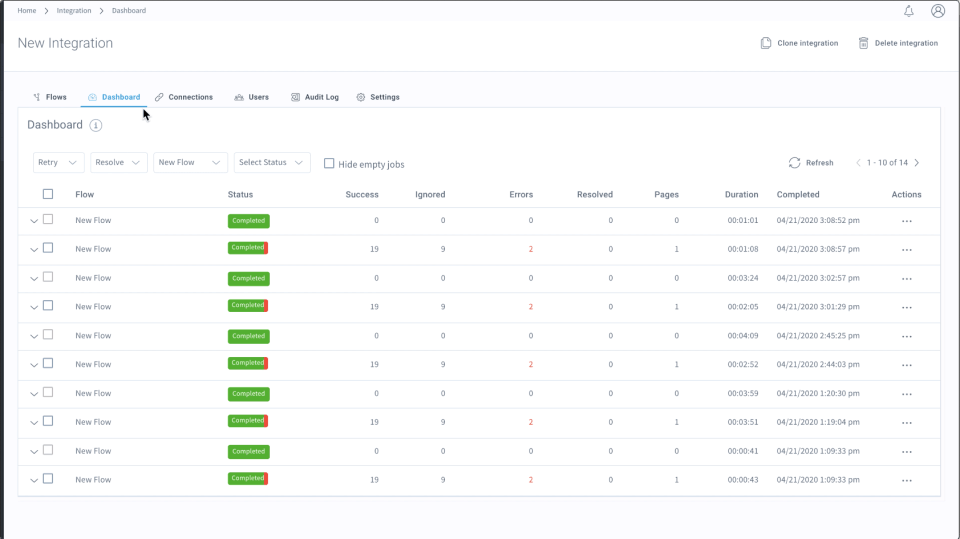This screenshot has width=960, height=539.
Task: Click the notifications bell icon
Action: pos(908,11)
